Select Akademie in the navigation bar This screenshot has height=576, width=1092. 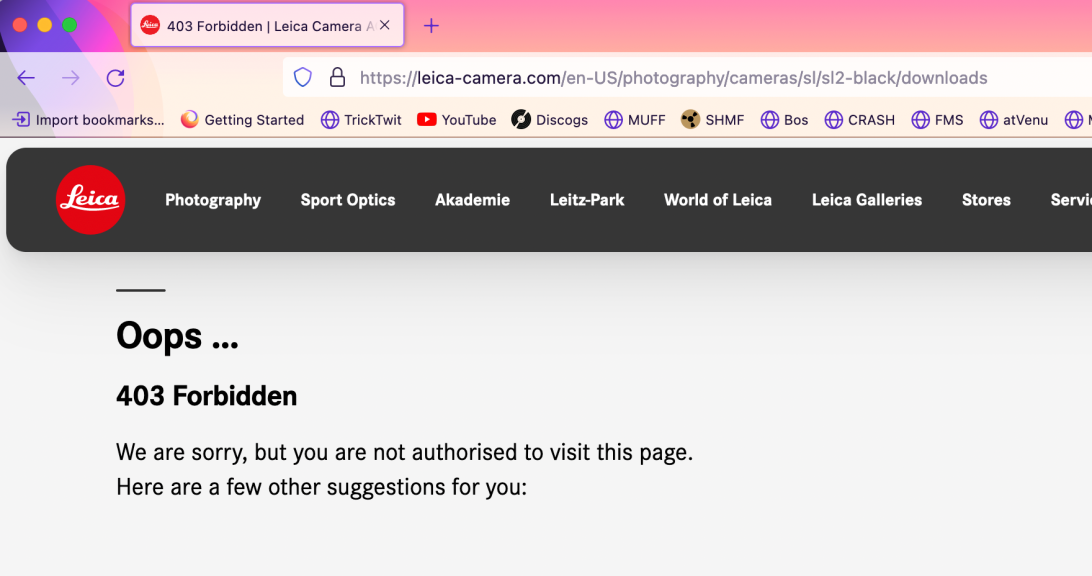pyautogui.click(x=472, y=200)
